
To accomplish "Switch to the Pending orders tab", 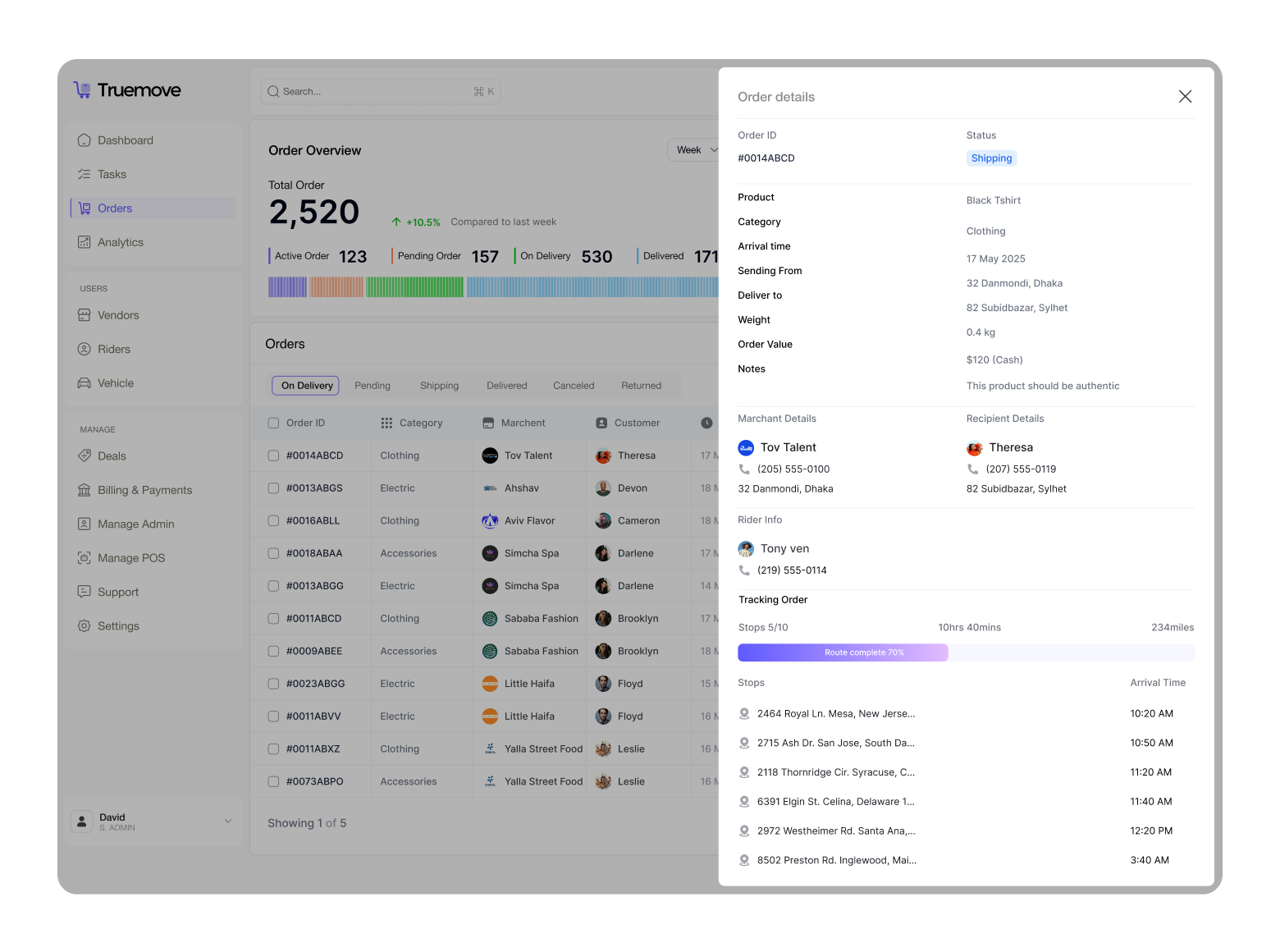I will (x=373, y=386).
